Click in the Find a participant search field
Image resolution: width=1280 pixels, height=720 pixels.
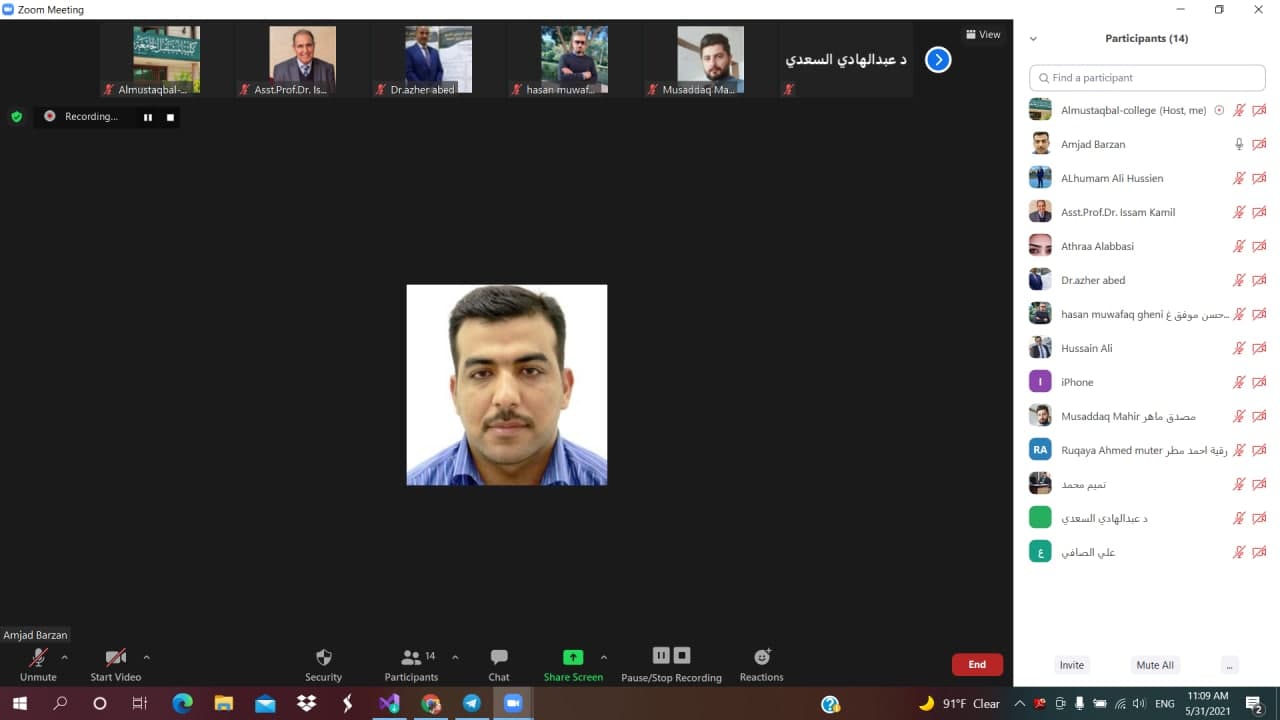tap(1147, 77)
